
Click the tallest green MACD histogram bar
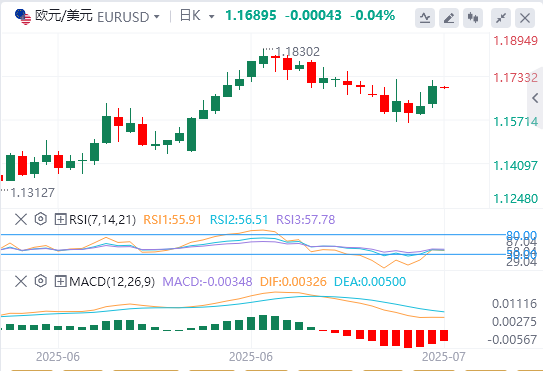pyautogui.click(x=263, y=322)
